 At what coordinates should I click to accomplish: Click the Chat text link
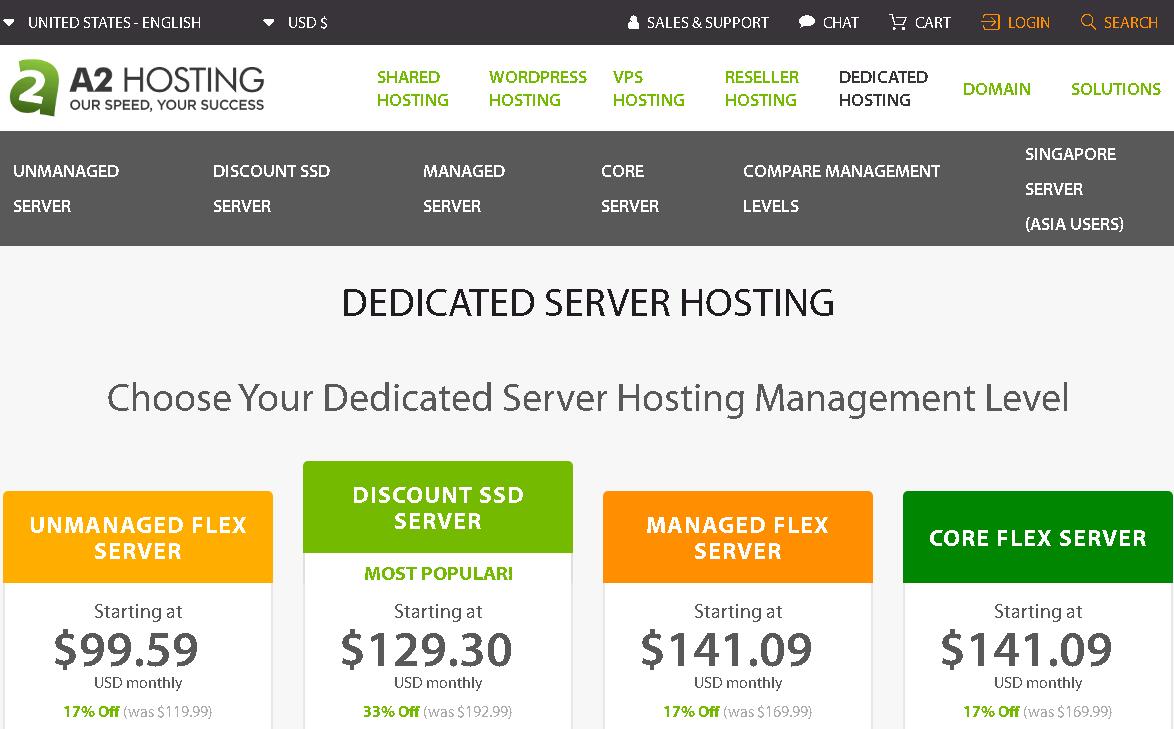pyautogui.click(x=840, y=22)
